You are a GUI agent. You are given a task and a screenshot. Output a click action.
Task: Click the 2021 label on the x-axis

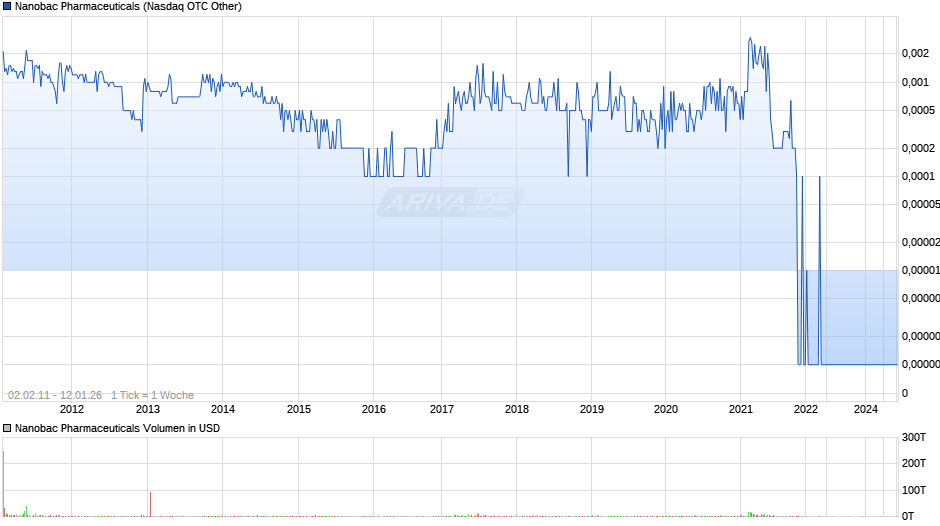point(740,409)
